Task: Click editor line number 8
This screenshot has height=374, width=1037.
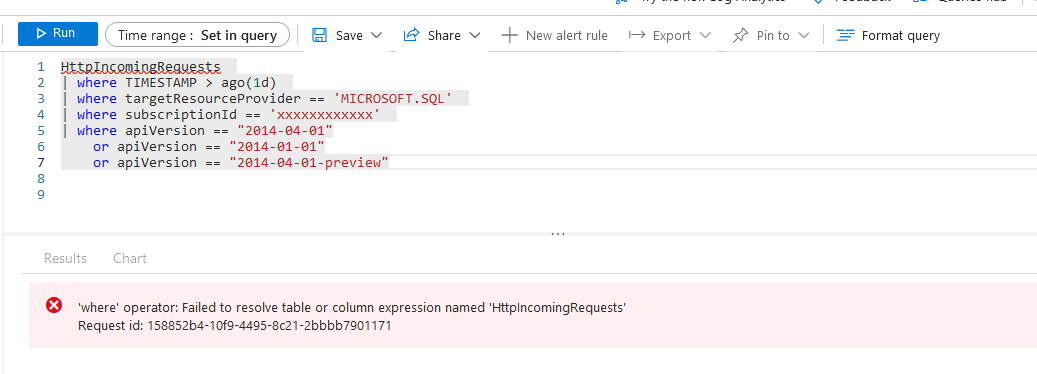Action: 41,178
